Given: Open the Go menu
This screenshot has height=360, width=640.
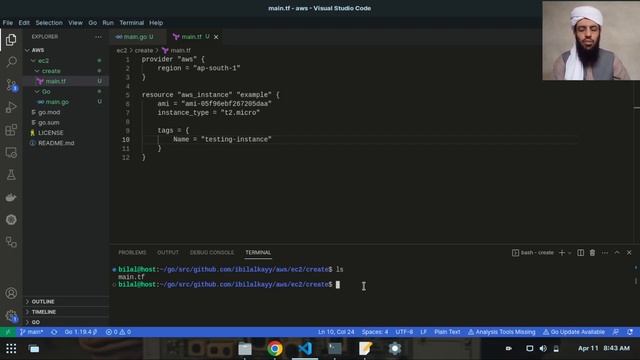Looking at the screenshot, I should (93, 23).
